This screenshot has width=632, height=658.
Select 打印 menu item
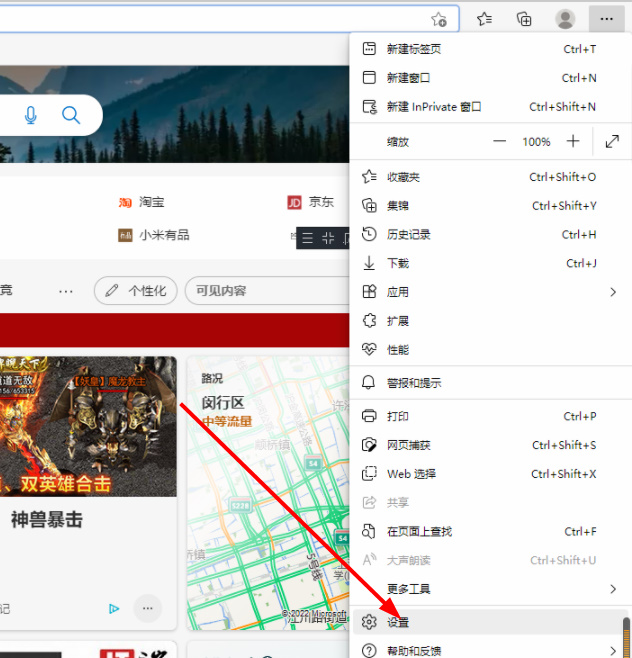(x=490, y=416)
